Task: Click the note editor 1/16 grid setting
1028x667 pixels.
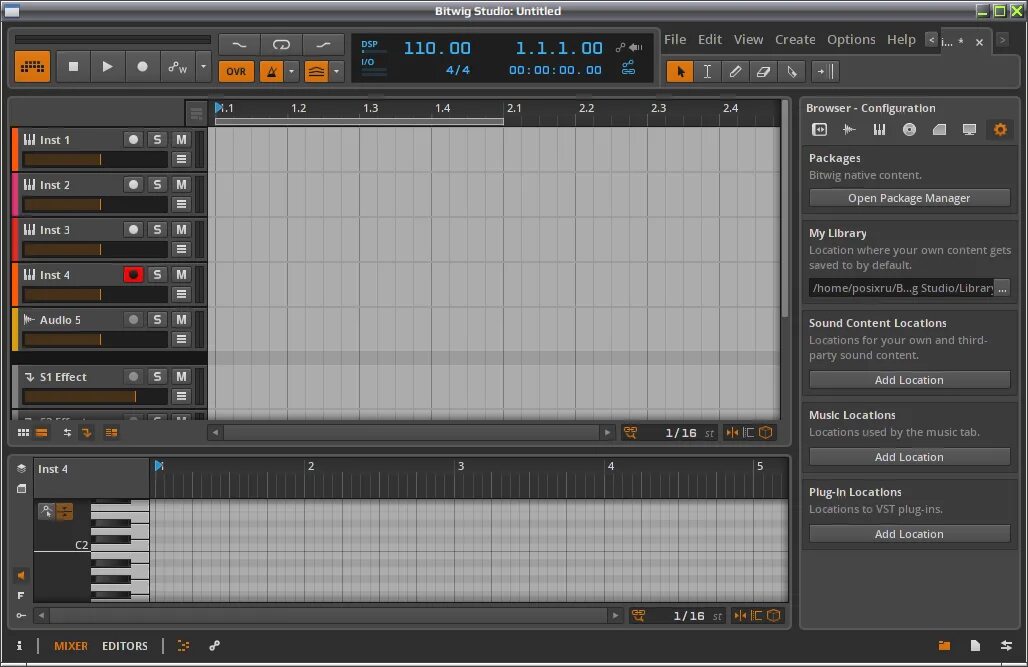Action: point(688,616)
